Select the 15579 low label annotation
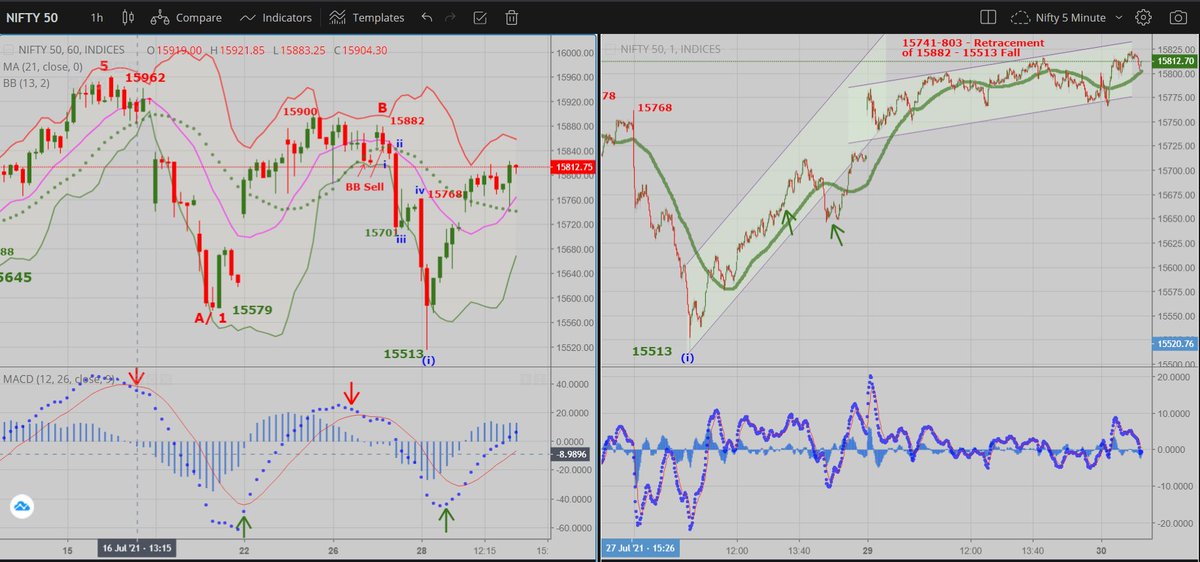Viewport: 1200px width, 562px height. coord(253,310)
